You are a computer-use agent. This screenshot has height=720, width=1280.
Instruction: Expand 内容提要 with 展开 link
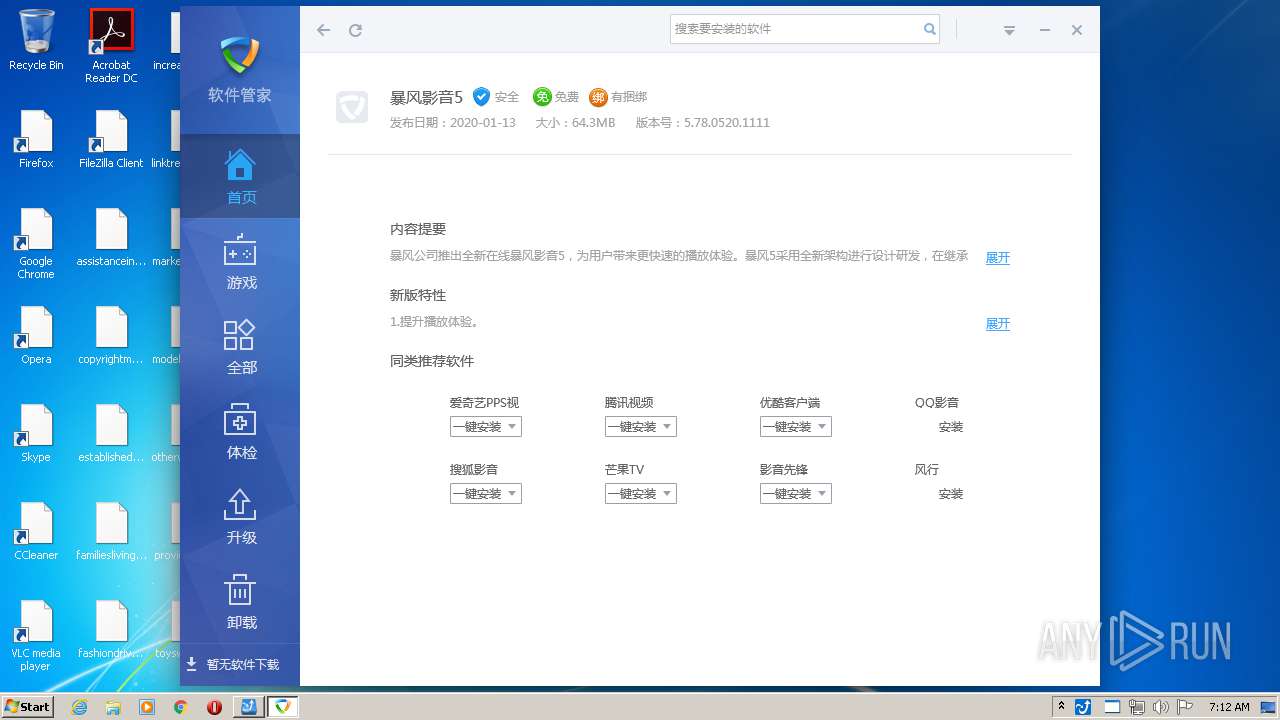[x=998, y=257]
